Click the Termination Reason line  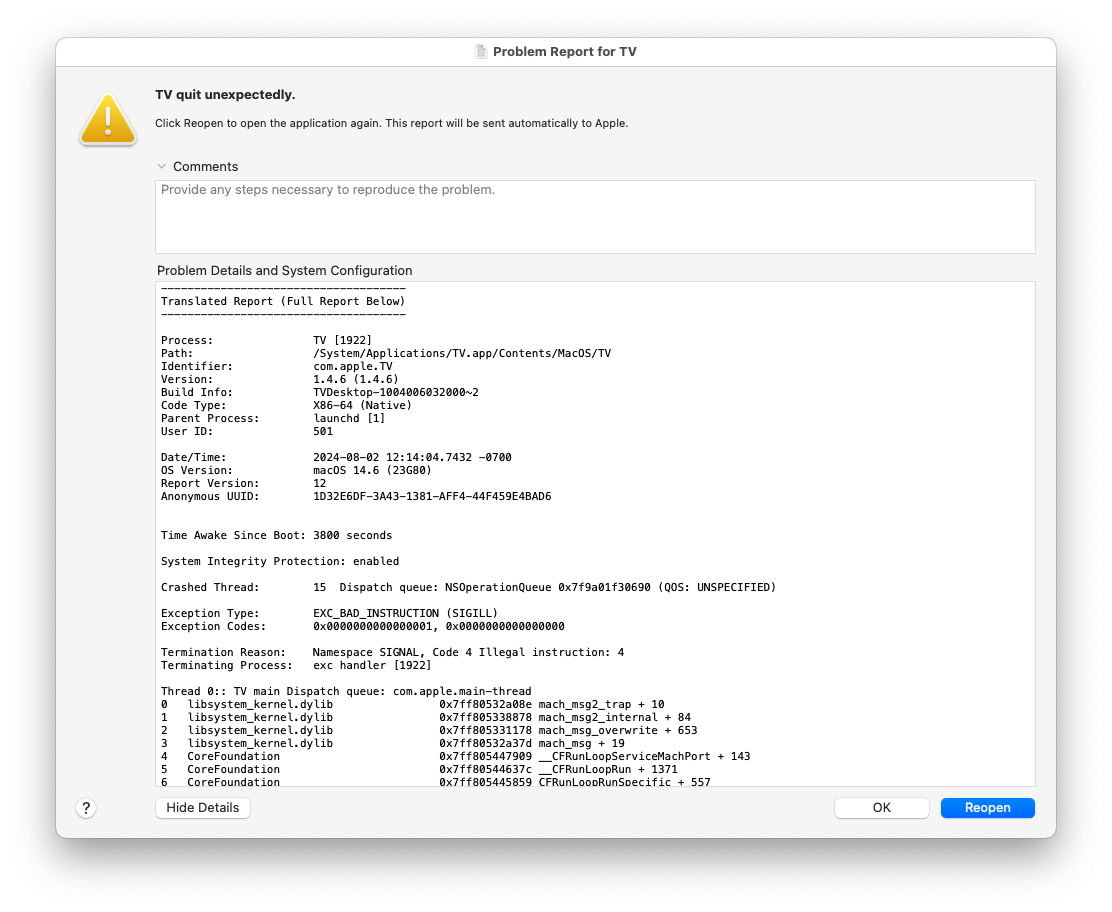(x=392, y=652)
